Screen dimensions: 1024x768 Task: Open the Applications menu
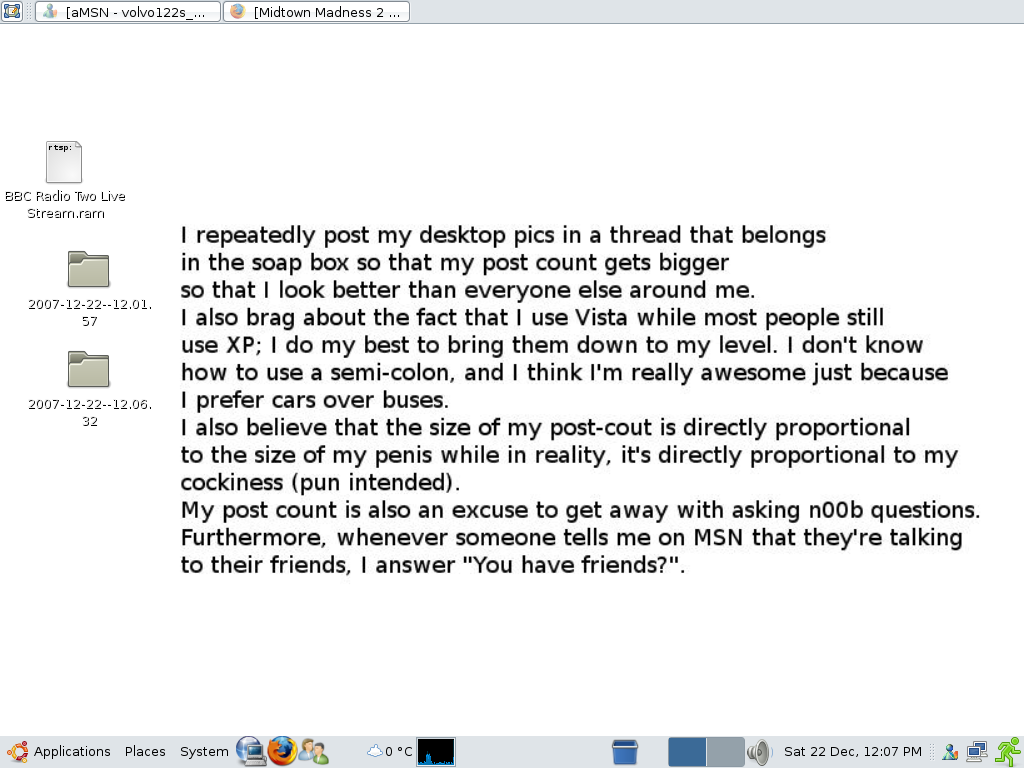click(60, 752)
